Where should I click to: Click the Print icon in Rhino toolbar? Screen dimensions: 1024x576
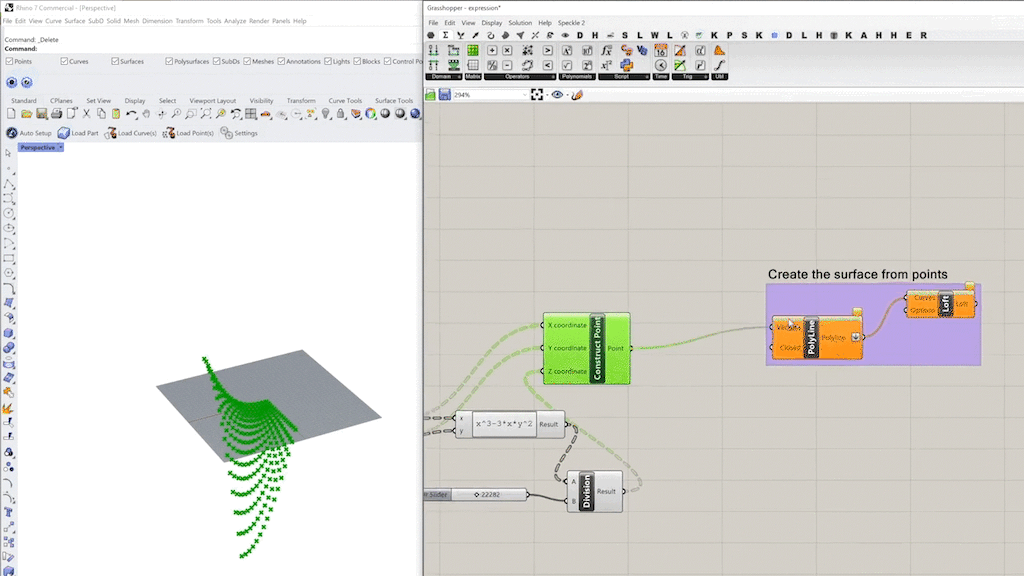click(x=56, y=114)
